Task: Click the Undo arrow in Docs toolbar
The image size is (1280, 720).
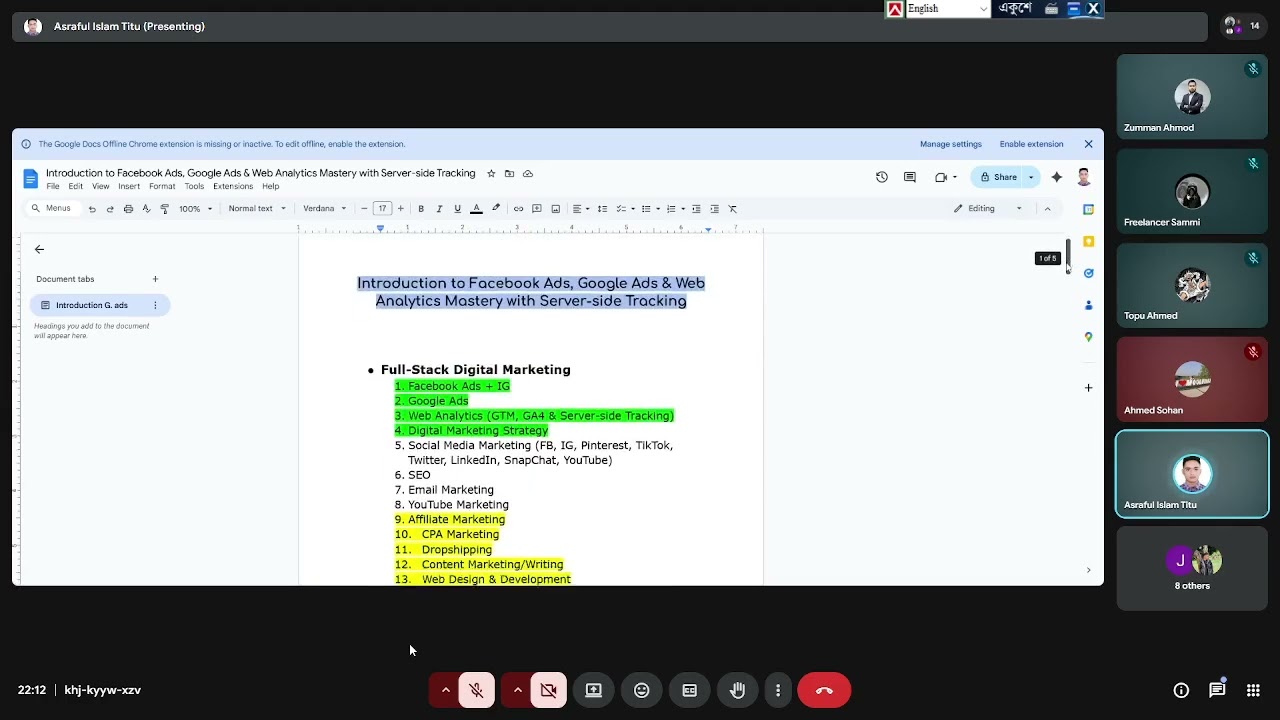Action: pyautogui.click(x=92, y=209)
